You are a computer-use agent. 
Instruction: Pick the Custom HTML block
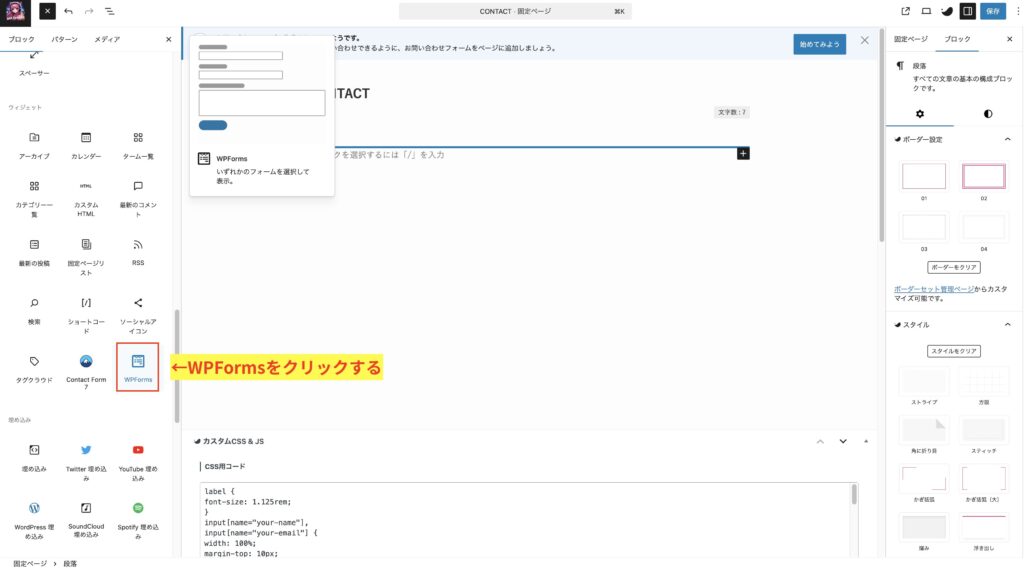[86, 186]
